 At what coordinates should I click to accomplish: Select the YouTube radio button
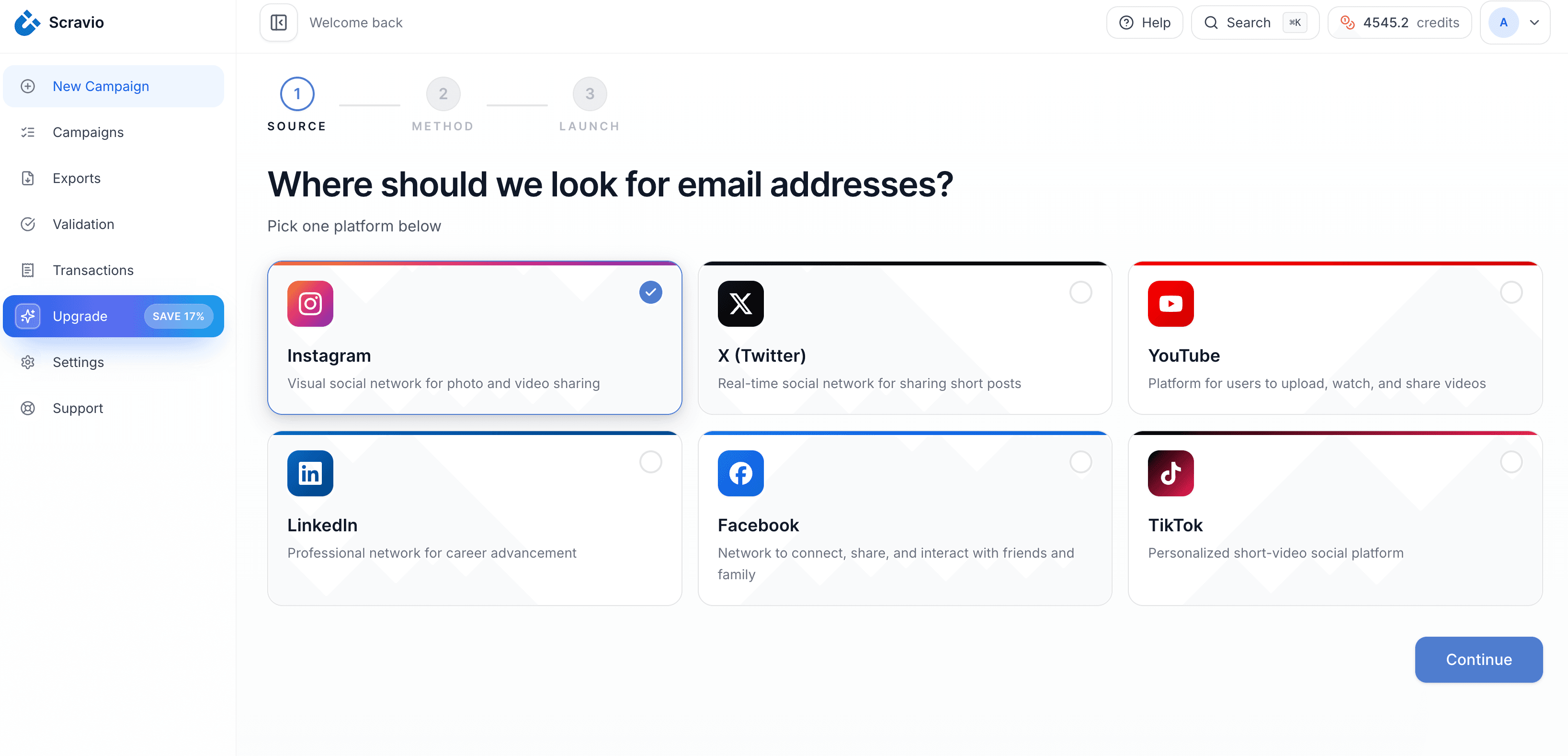pyautogui.click(x=1511, y=292)
